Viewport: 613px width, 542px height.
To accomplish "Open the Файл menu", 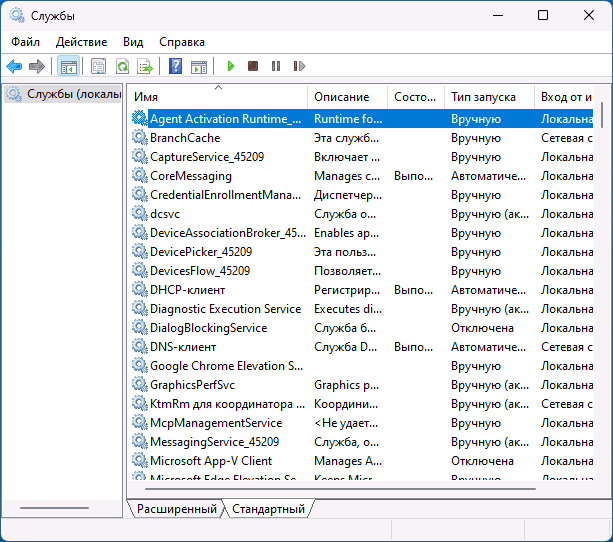I will click(25, 42).
